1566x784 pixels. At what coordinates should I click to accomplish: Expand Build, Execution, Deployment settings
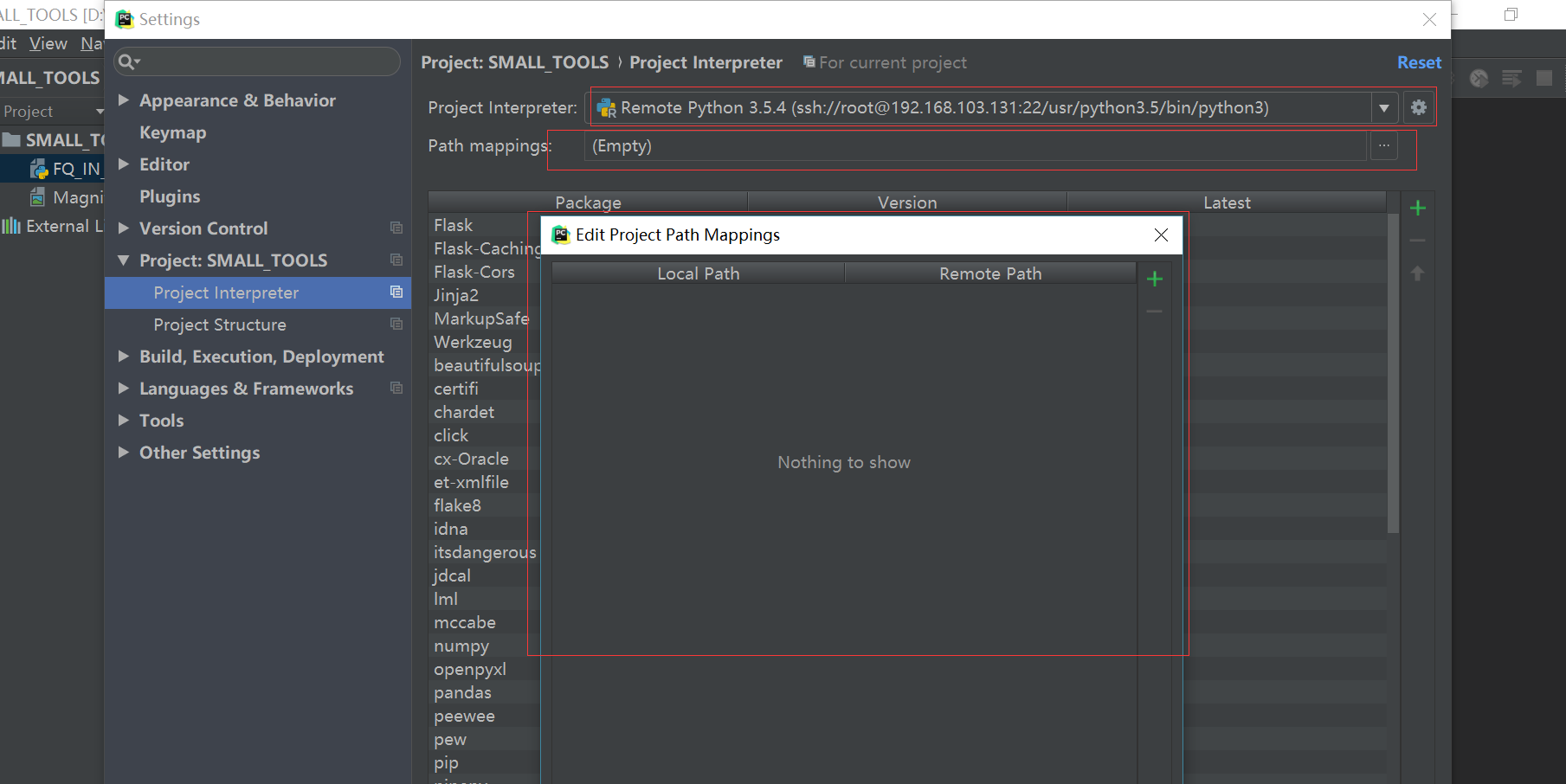pos(124,357)
